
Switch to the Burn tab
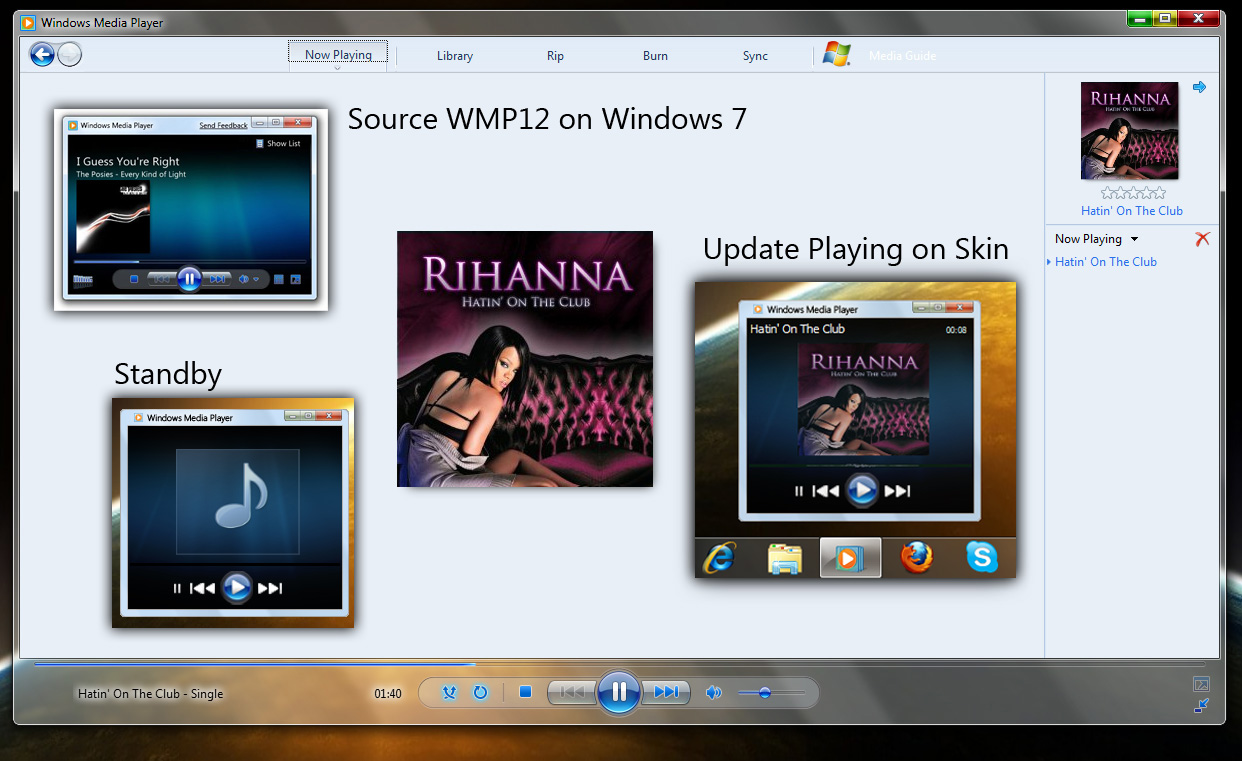pos(655,56)
